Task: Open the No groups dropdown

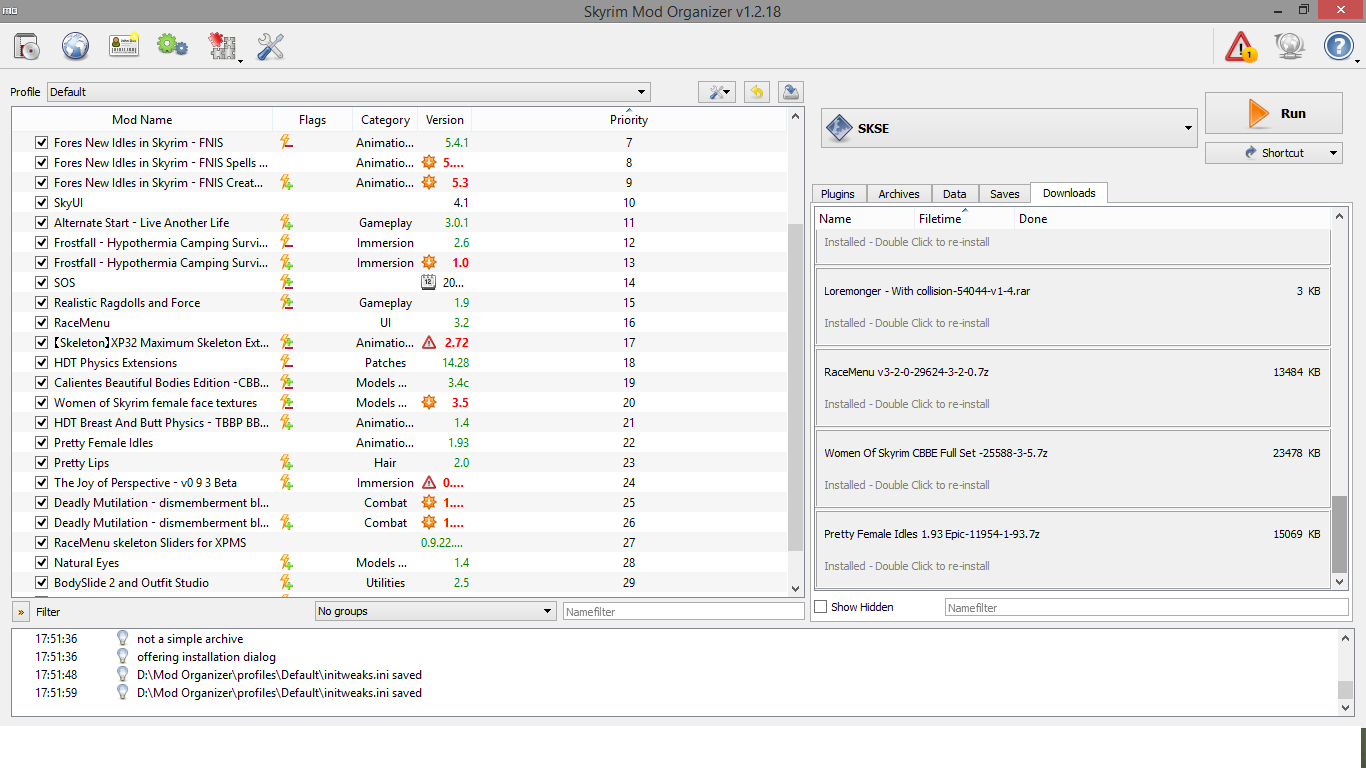Action: point(434,611)
